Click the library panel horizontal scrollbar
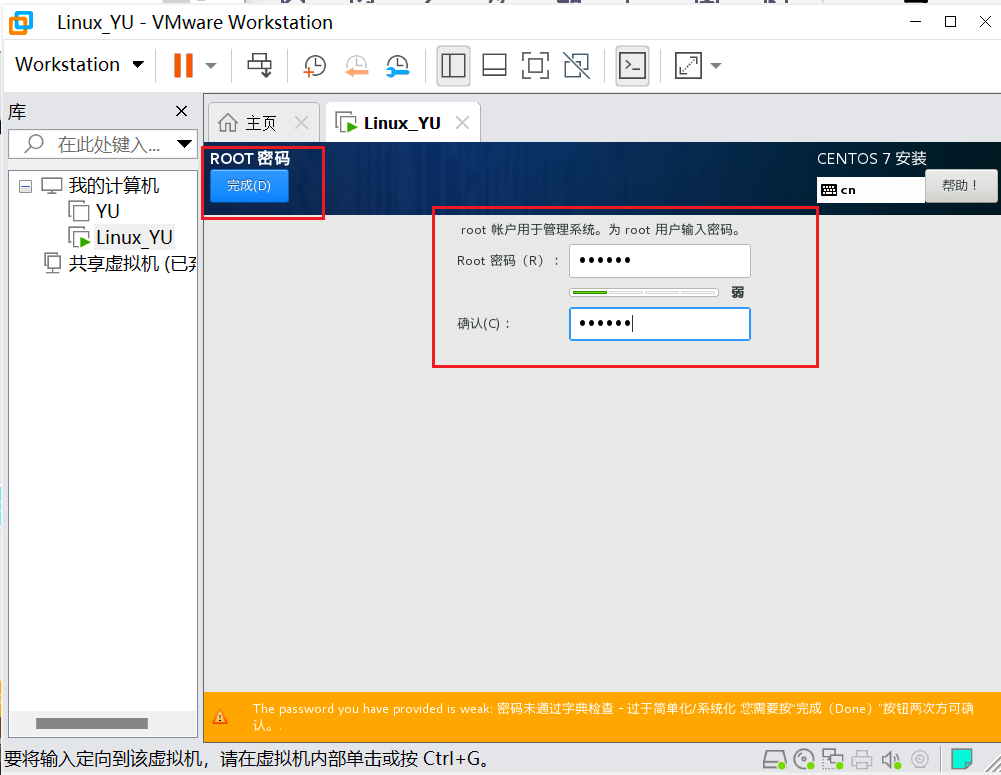 [92, 723]
